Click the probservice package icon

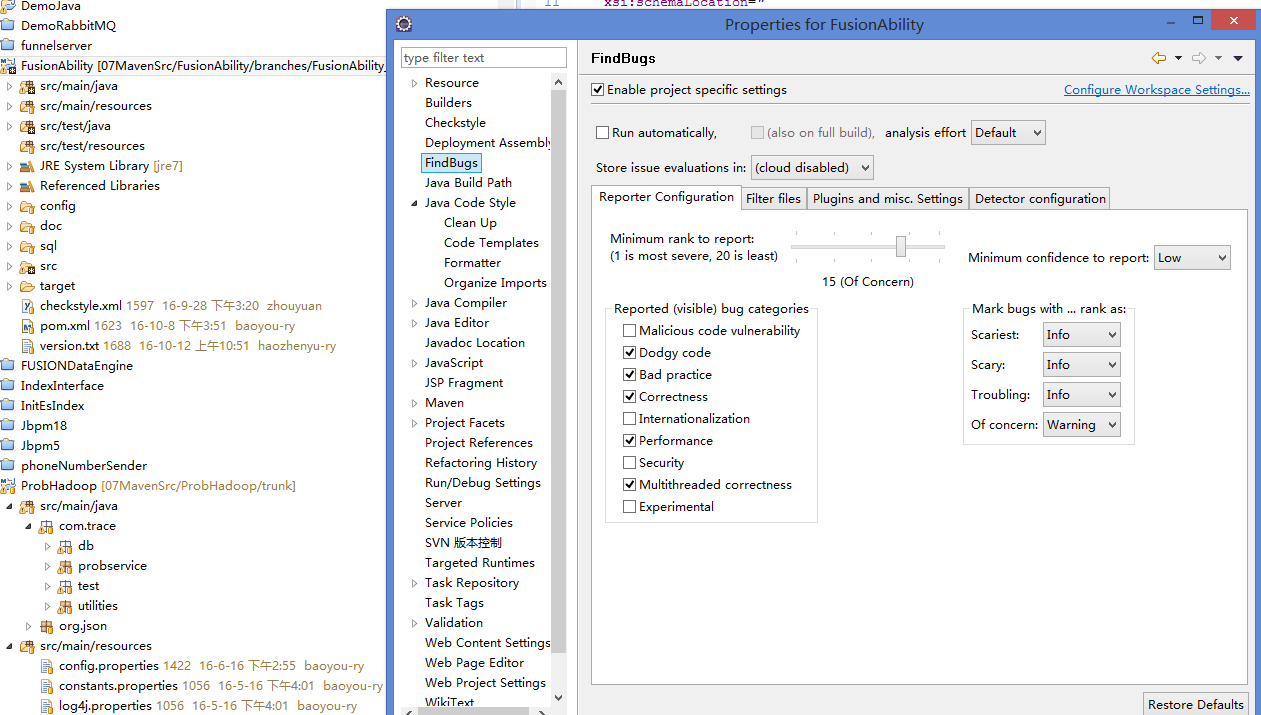pyautogui.click(x=65, y=566)
